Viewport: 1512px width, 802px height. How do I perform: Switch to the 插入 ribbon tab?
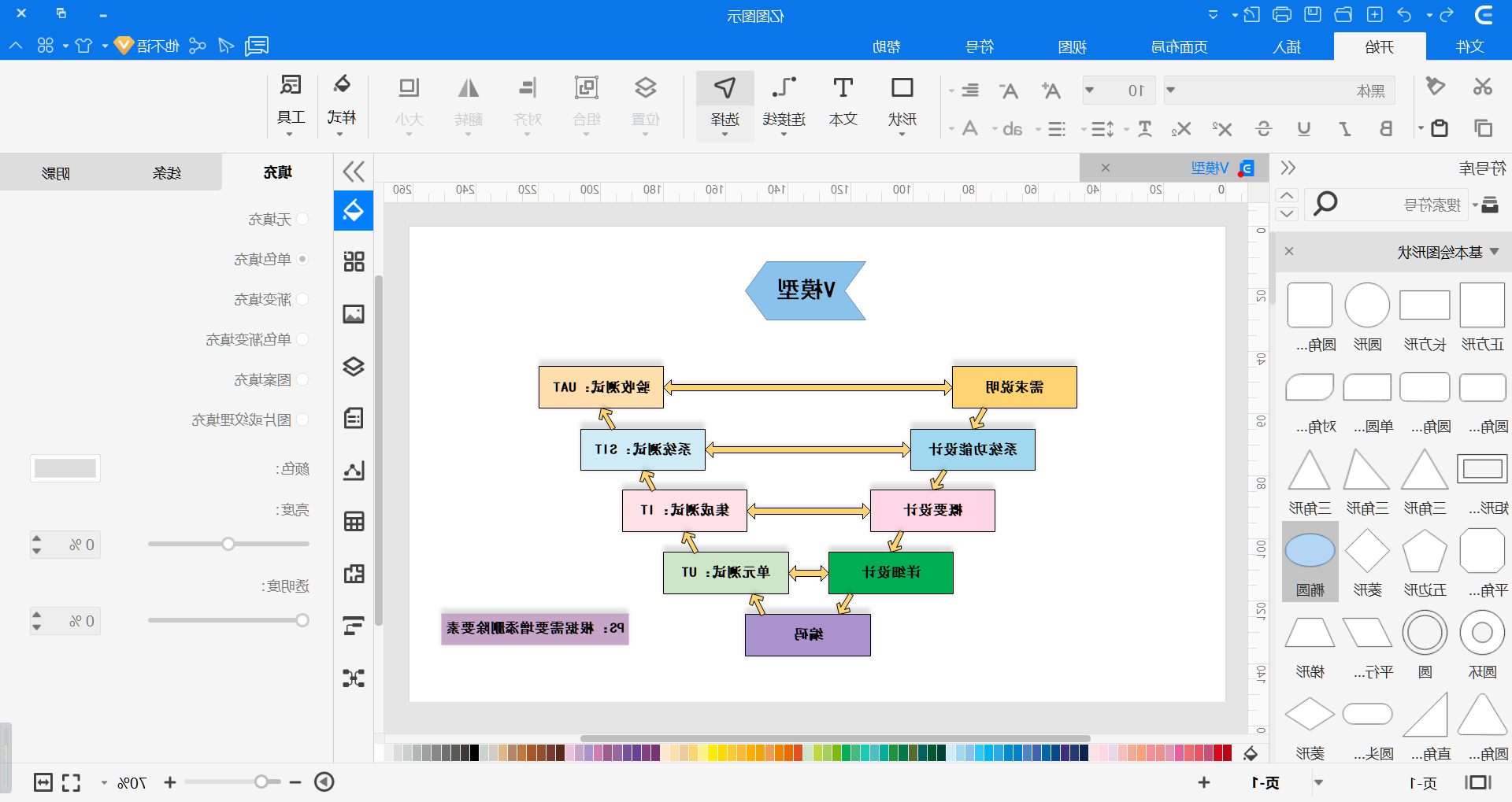click(1287, 46)
